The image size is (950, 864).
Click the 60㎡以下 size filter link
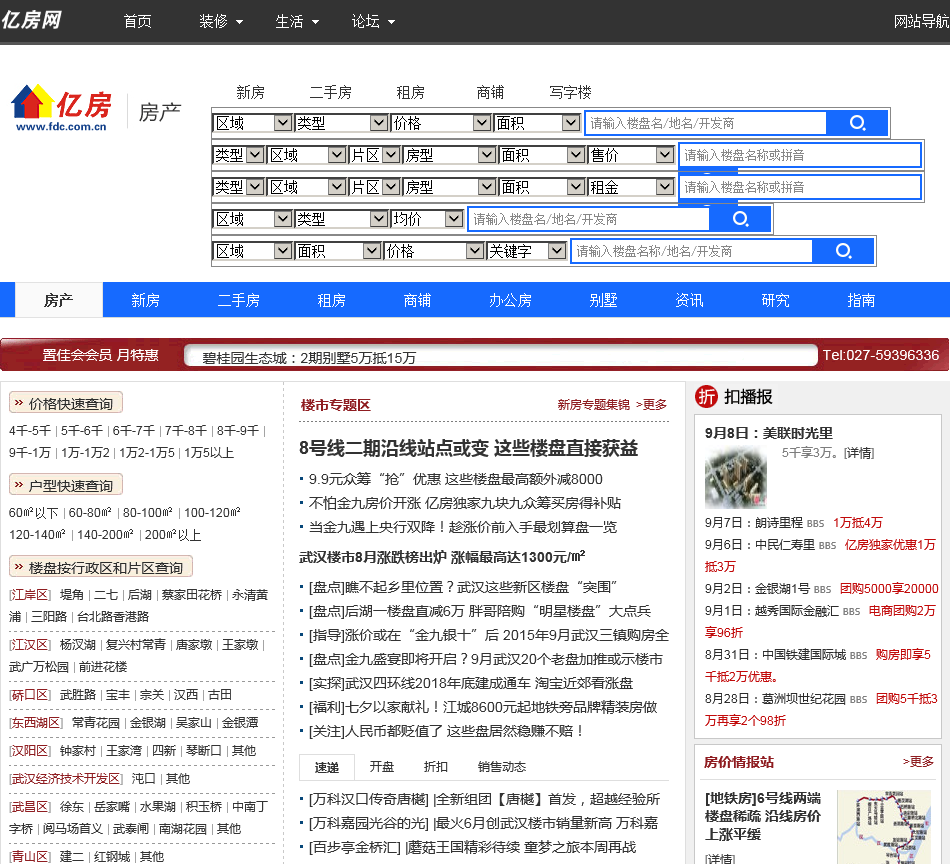33,513
